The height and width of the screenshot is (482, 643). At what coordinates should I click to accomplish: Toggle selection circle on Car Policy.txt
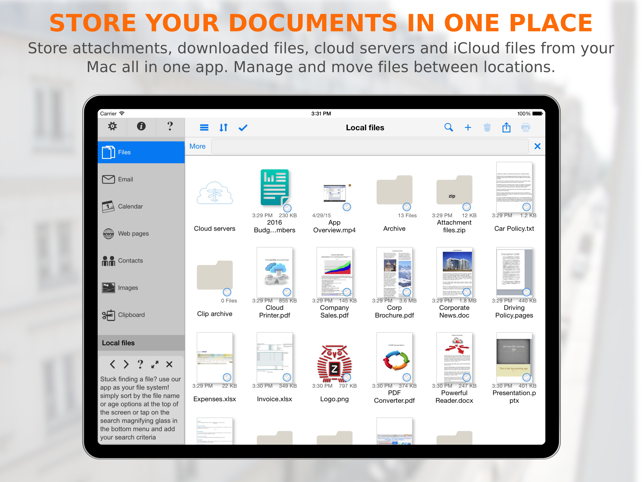(x=527, y=207)
